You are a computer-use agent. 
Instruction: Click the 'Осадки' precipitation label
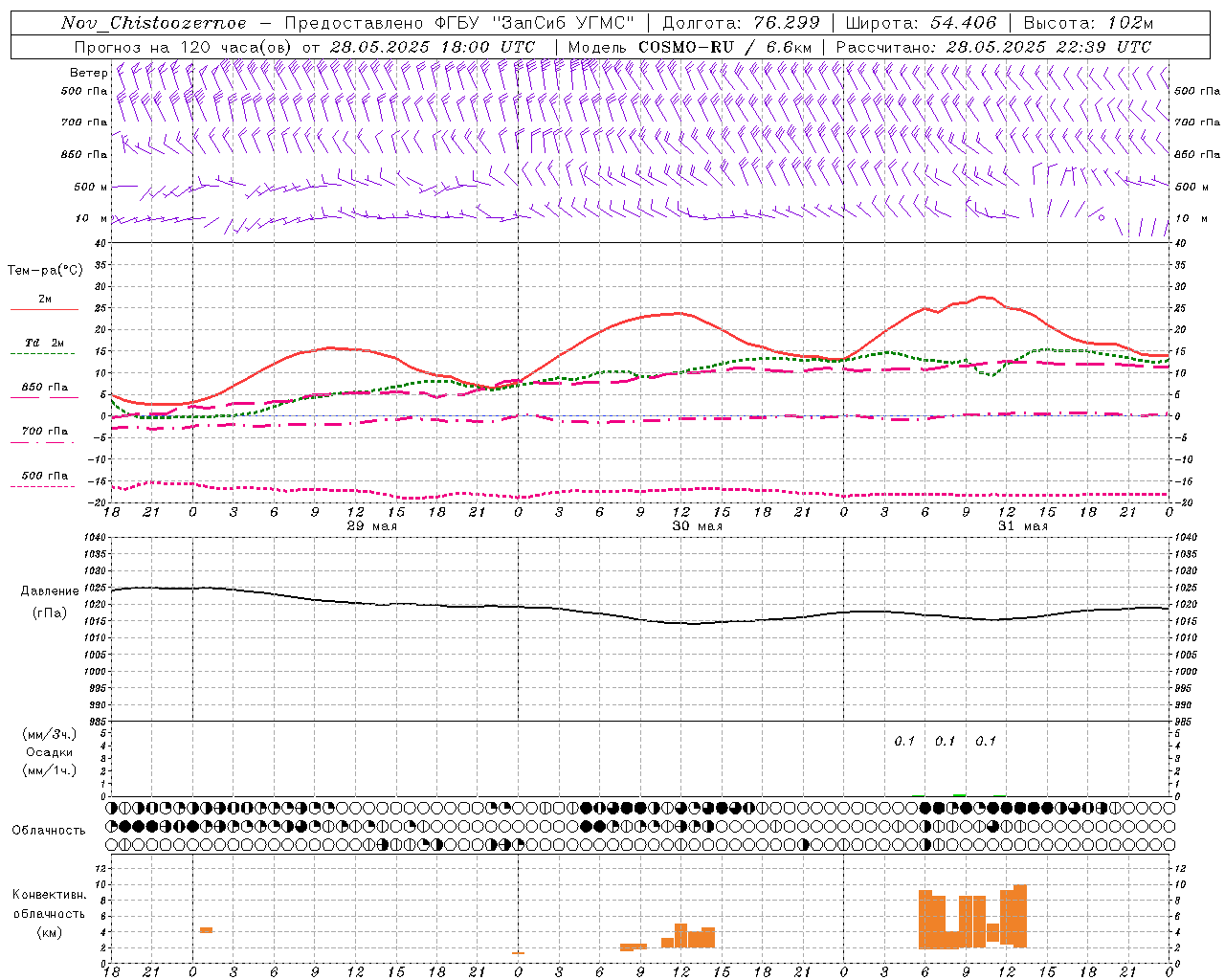[50, 752]
